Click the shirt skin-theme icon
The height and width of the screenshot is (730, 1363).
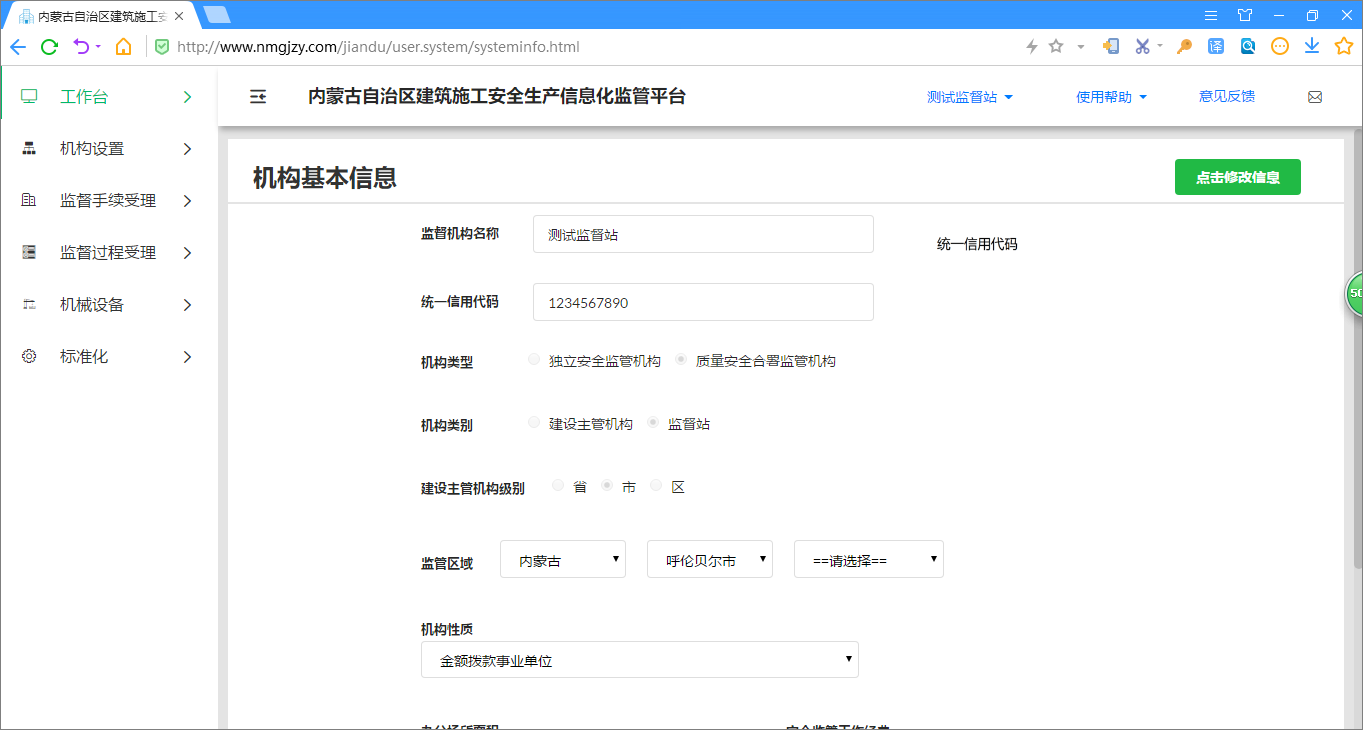(1245, 15)
